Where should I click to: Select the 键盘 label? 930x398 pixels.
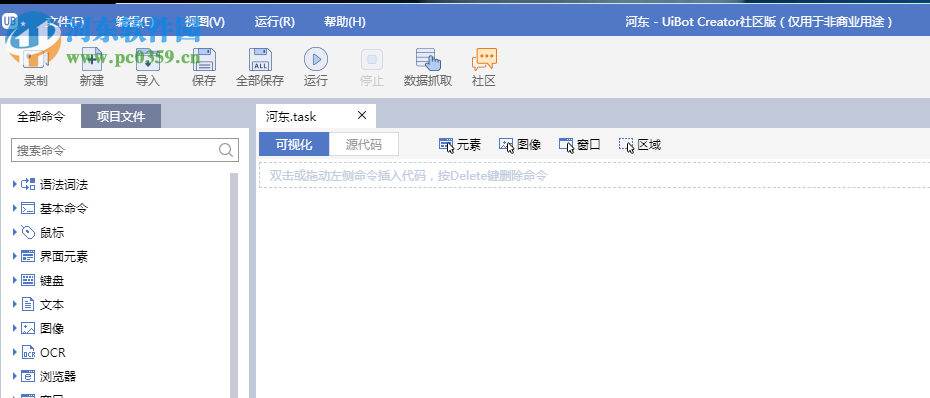[52, 281]
